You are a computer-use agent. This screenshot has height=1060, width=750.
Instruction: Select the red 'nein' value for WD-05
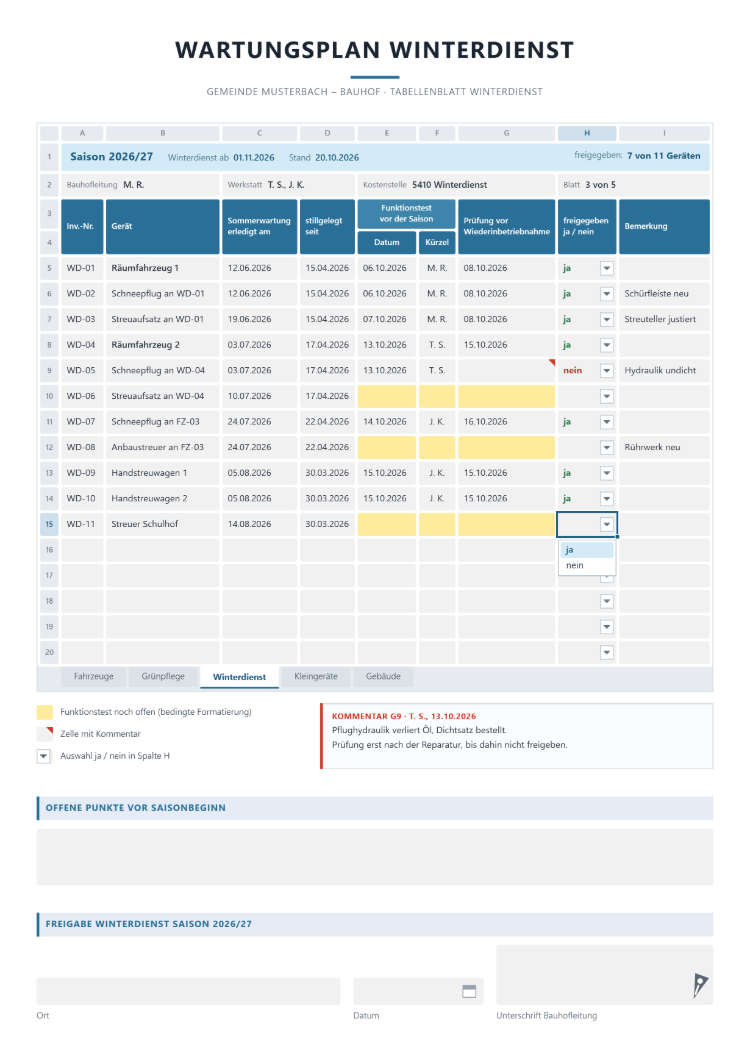click(572, 370)
